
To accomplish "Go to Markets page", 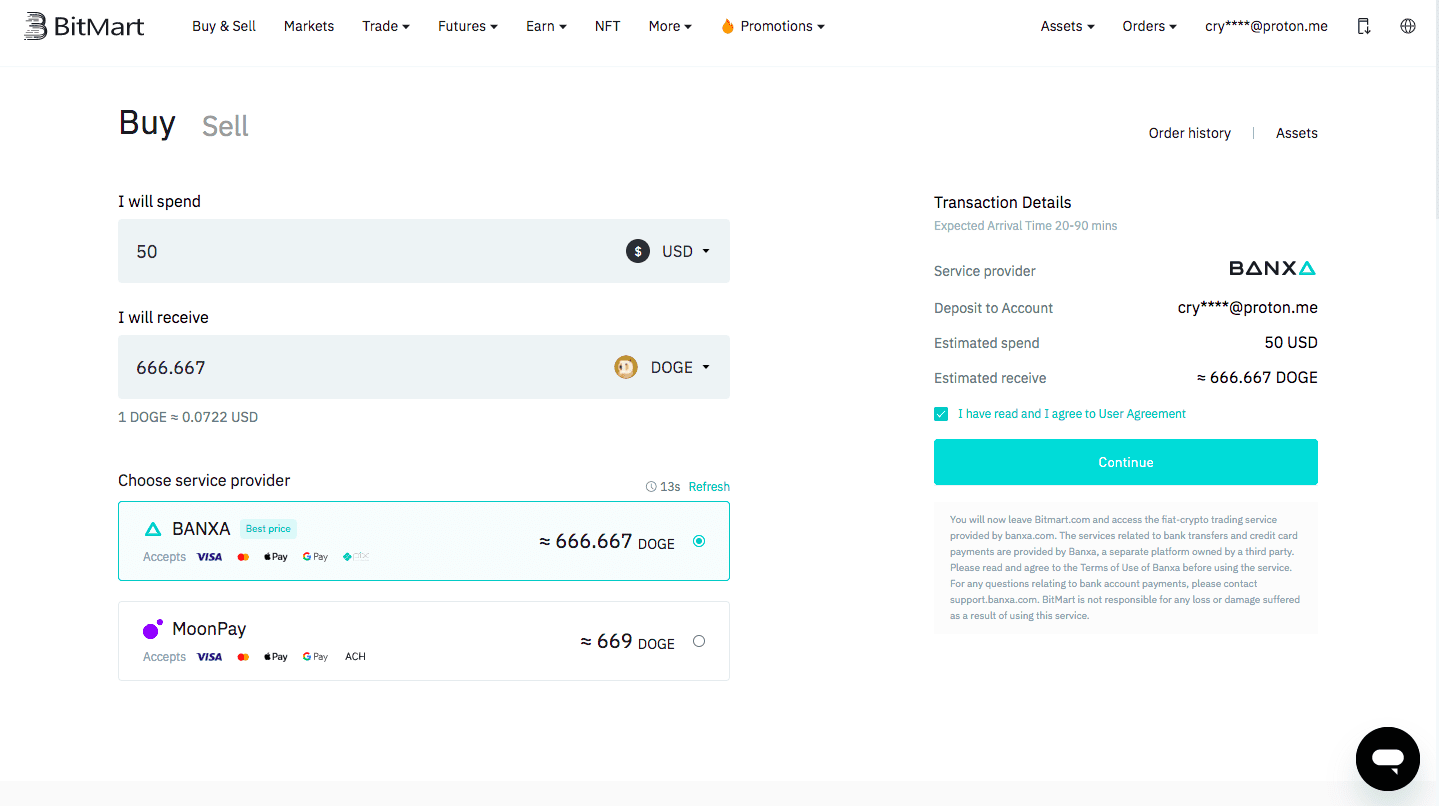I will (309, 26).
